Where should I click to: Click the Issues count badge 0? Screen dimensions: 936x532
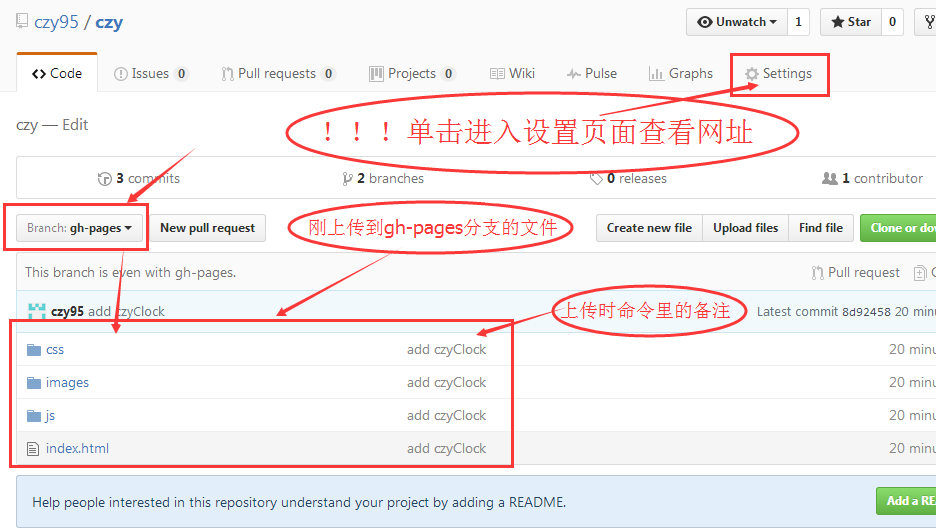pyautogui.click(x=181, y=74)
